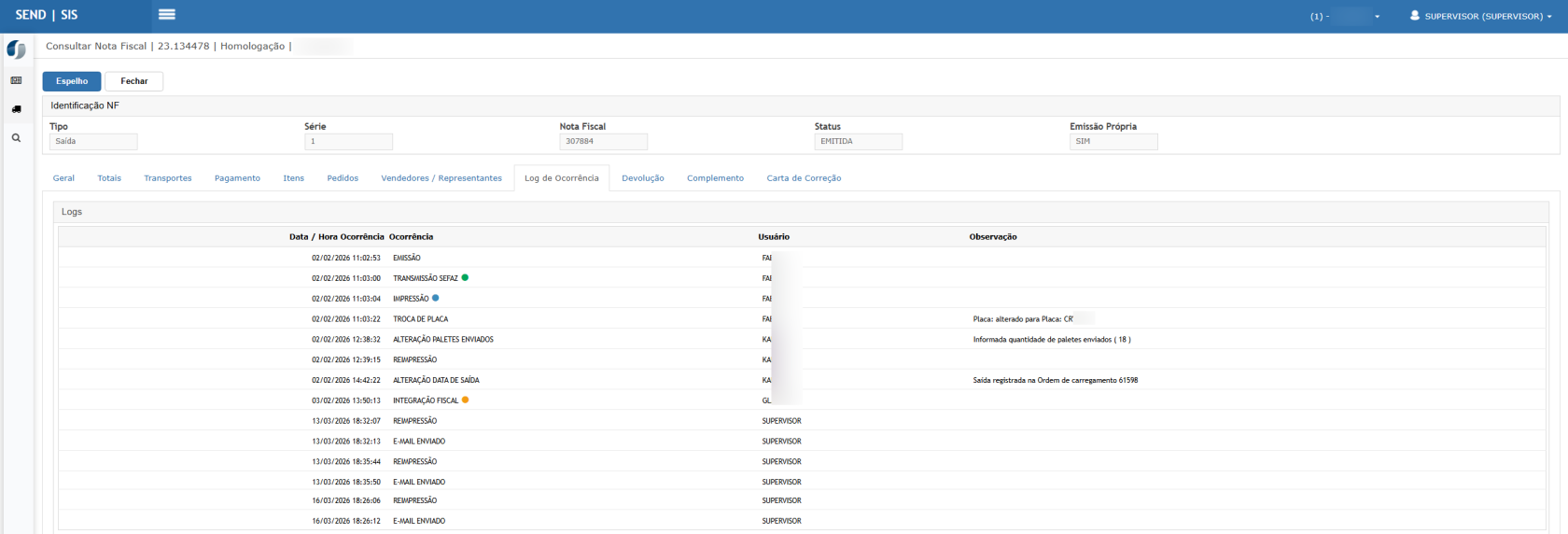Open the Carta de Correção tab
Viewport: 1568px width, 534px height.
(x=804, y=178)
